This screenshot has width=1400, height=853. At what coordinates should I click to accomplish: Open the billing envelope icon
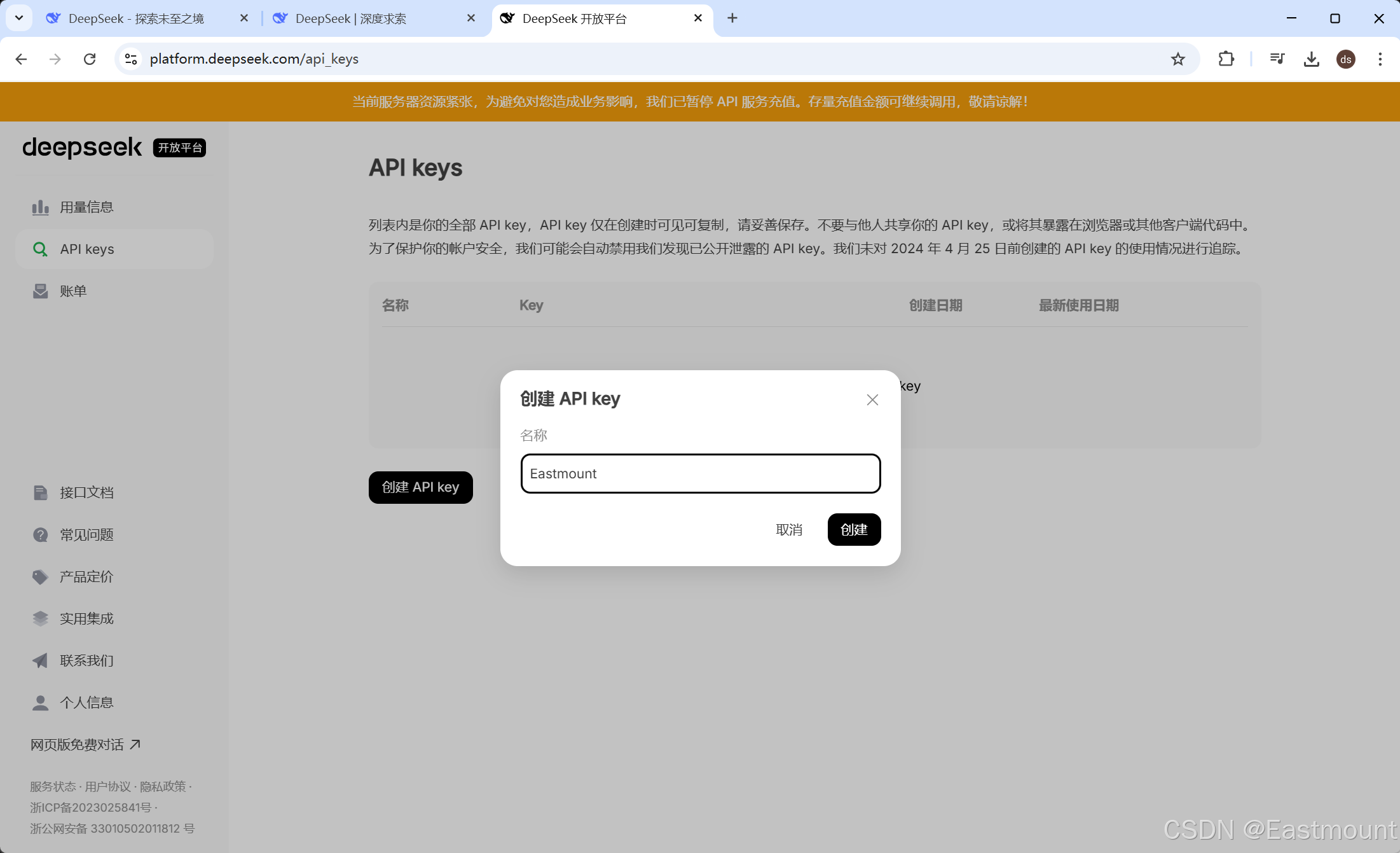[40, 291]
